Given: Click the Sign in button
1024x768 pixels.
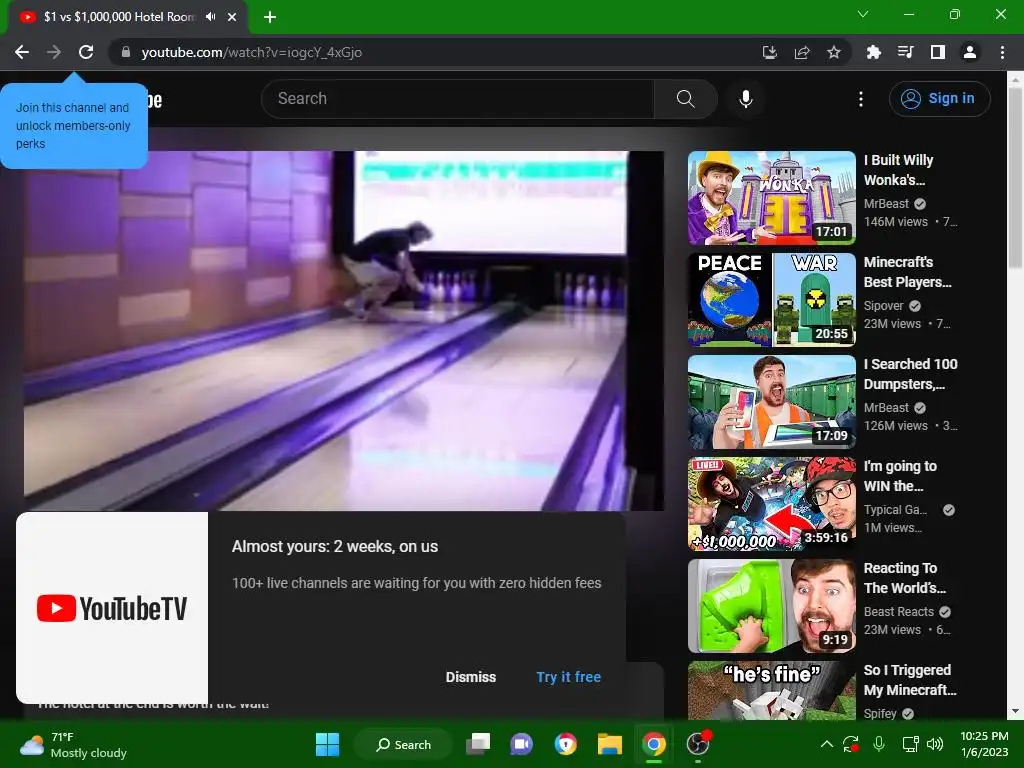Looking at the screenshot, I should [939, 99].
